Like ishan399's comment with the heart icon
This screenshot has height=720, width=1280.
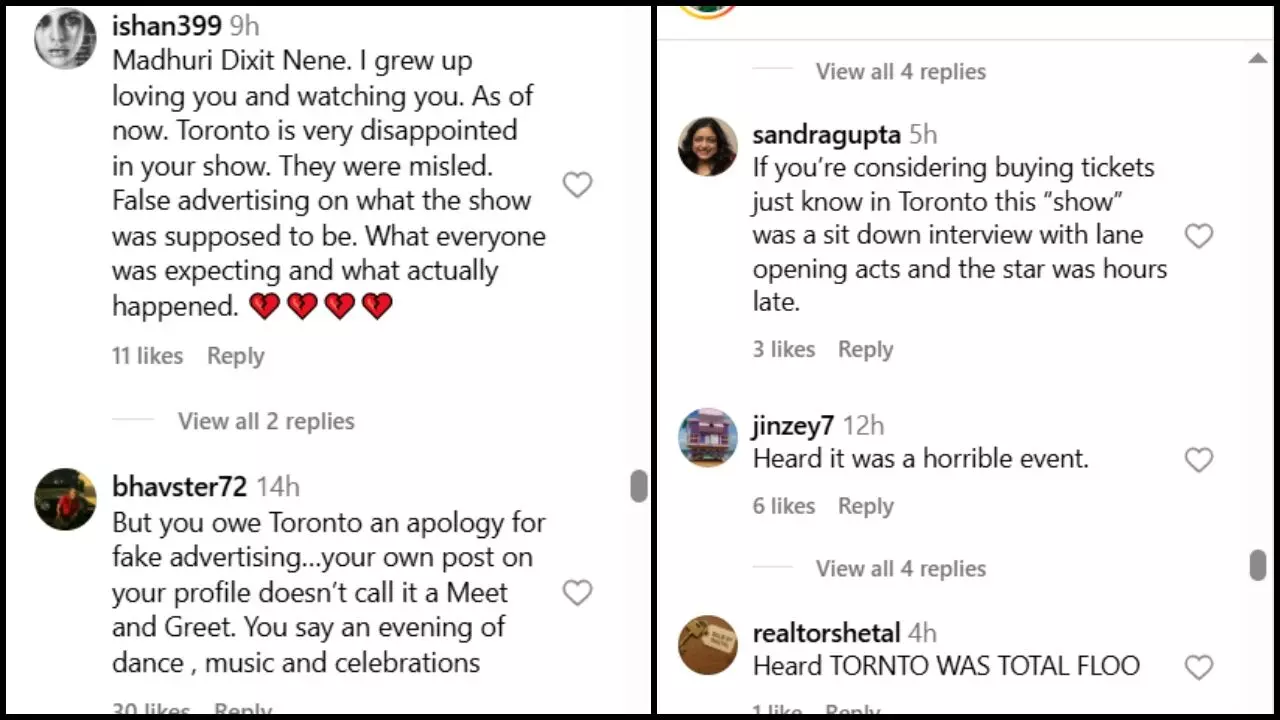[x=577, y=185]
